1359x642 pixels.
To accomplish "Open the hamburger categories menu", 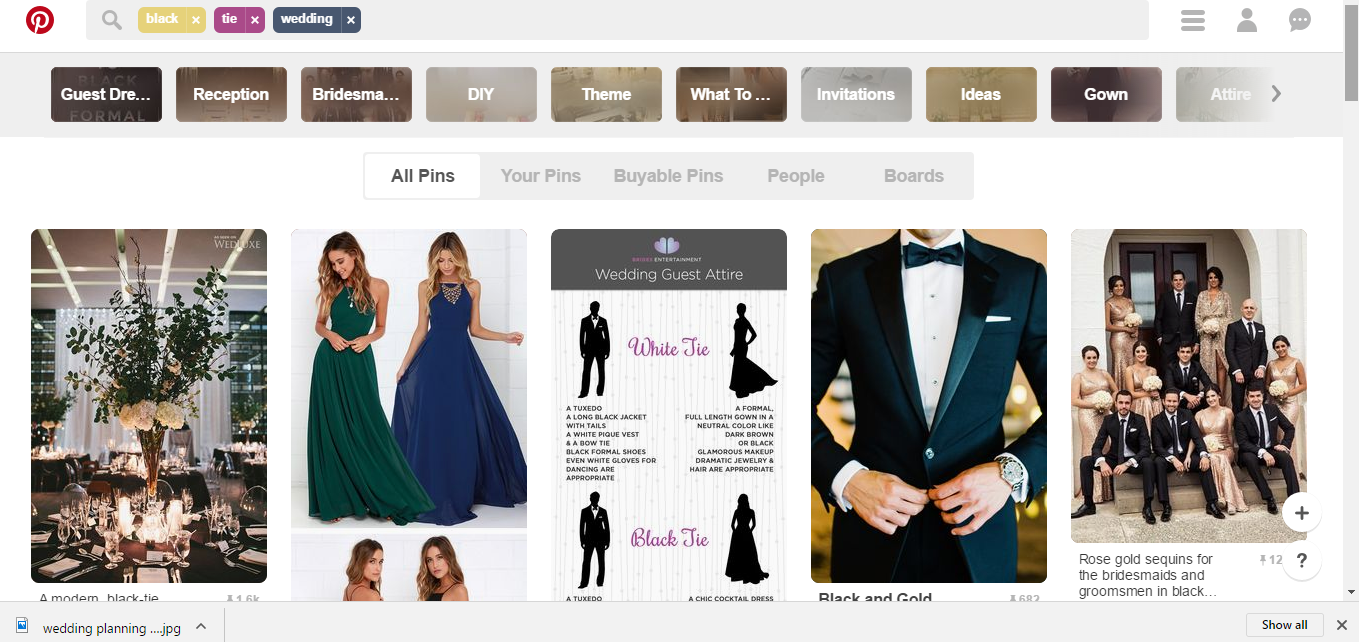I will pos(1192,20).
